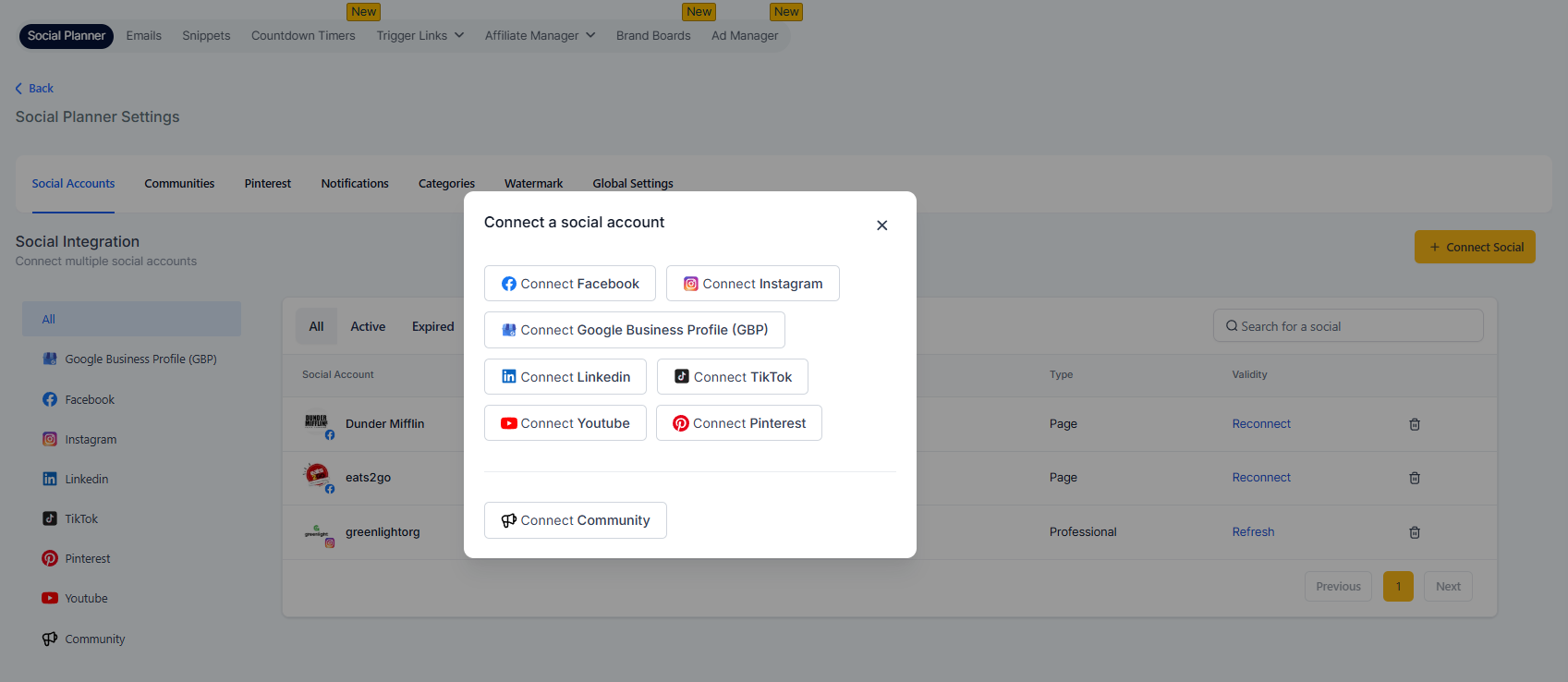Click Connect Pinterest button
This screenshot has height=682, width=1568.
(x=739, y=423)
